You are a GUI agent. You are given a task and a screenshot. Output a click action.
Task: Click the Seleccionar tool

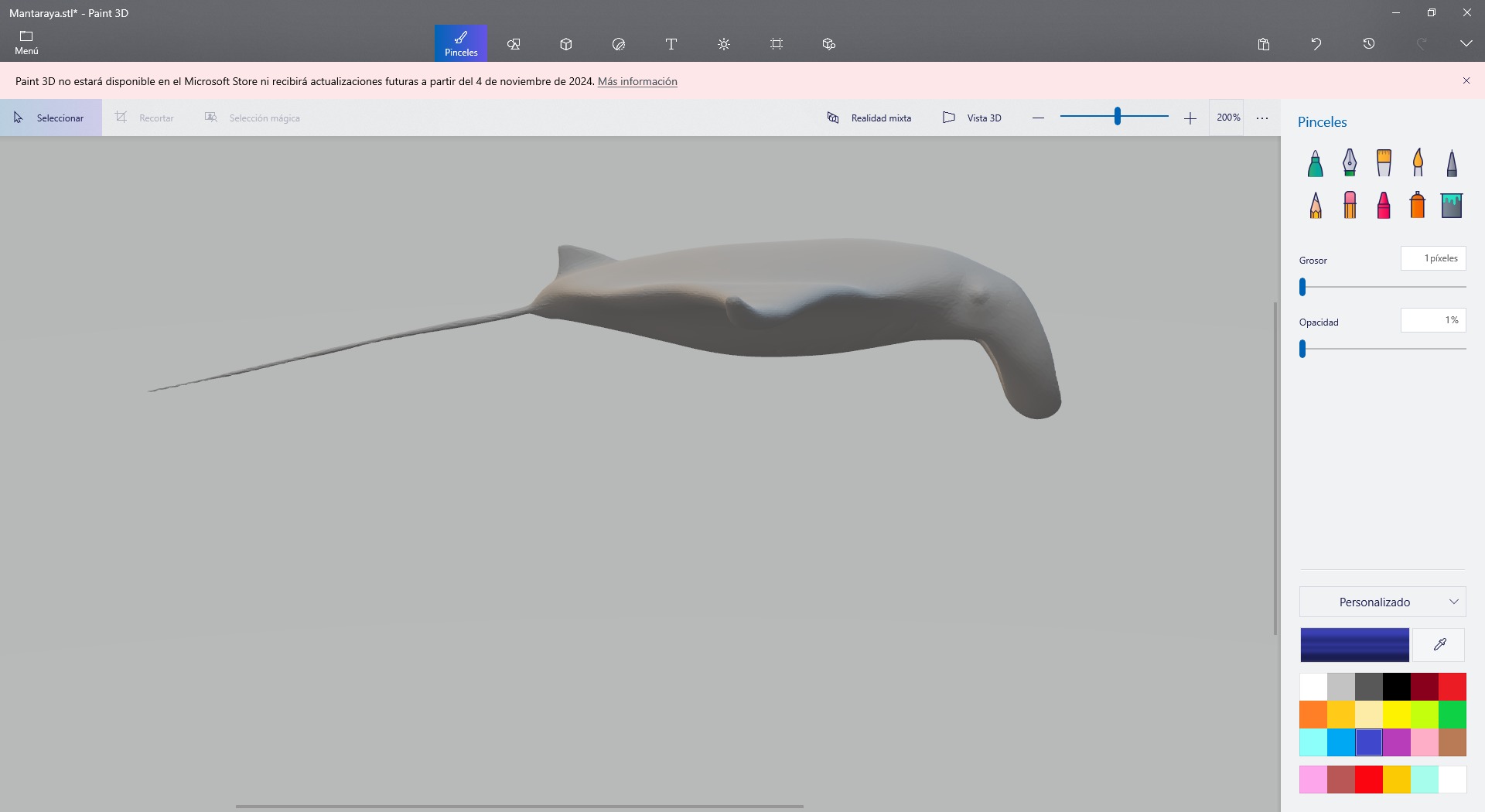tap(51, 118)
